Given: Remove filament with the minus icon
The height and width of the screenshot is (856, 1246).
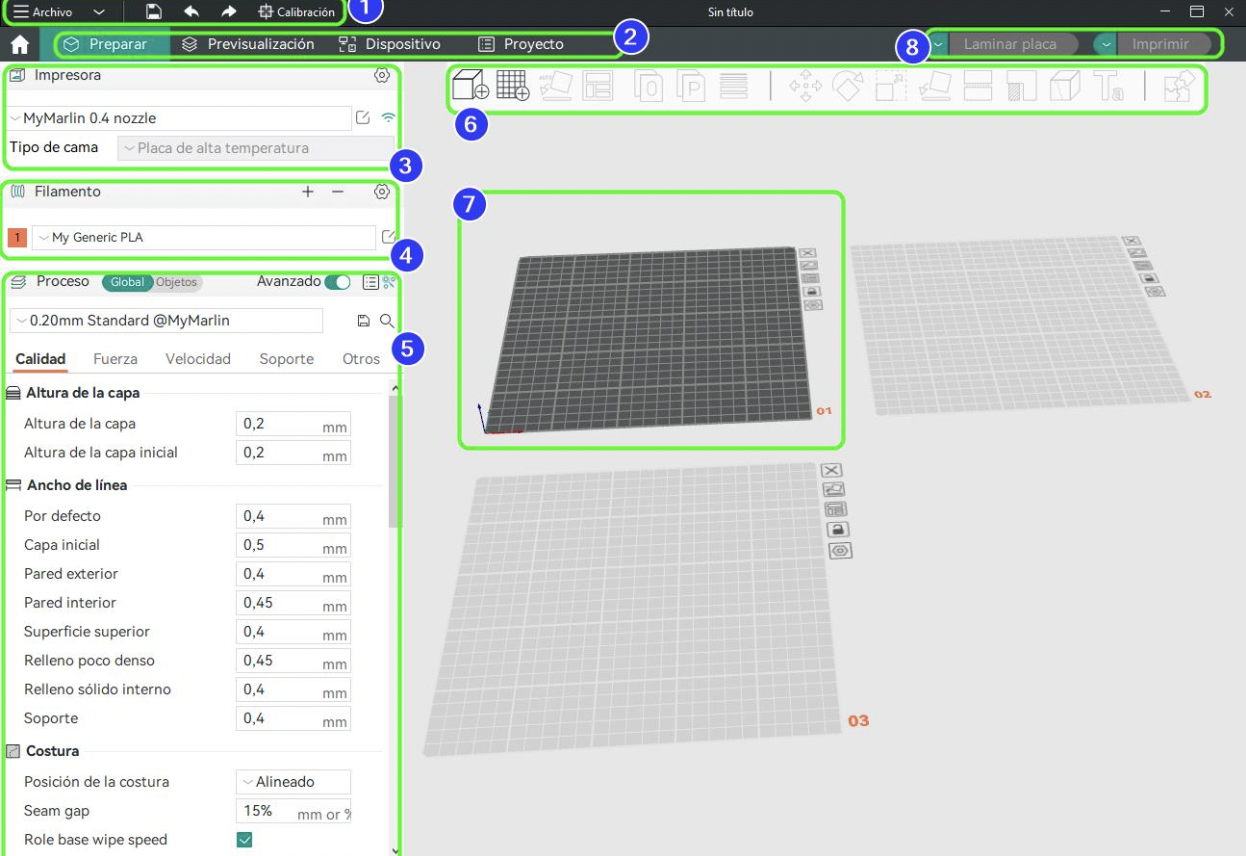Looking at the screenshot, I should (x=338, y=192).
